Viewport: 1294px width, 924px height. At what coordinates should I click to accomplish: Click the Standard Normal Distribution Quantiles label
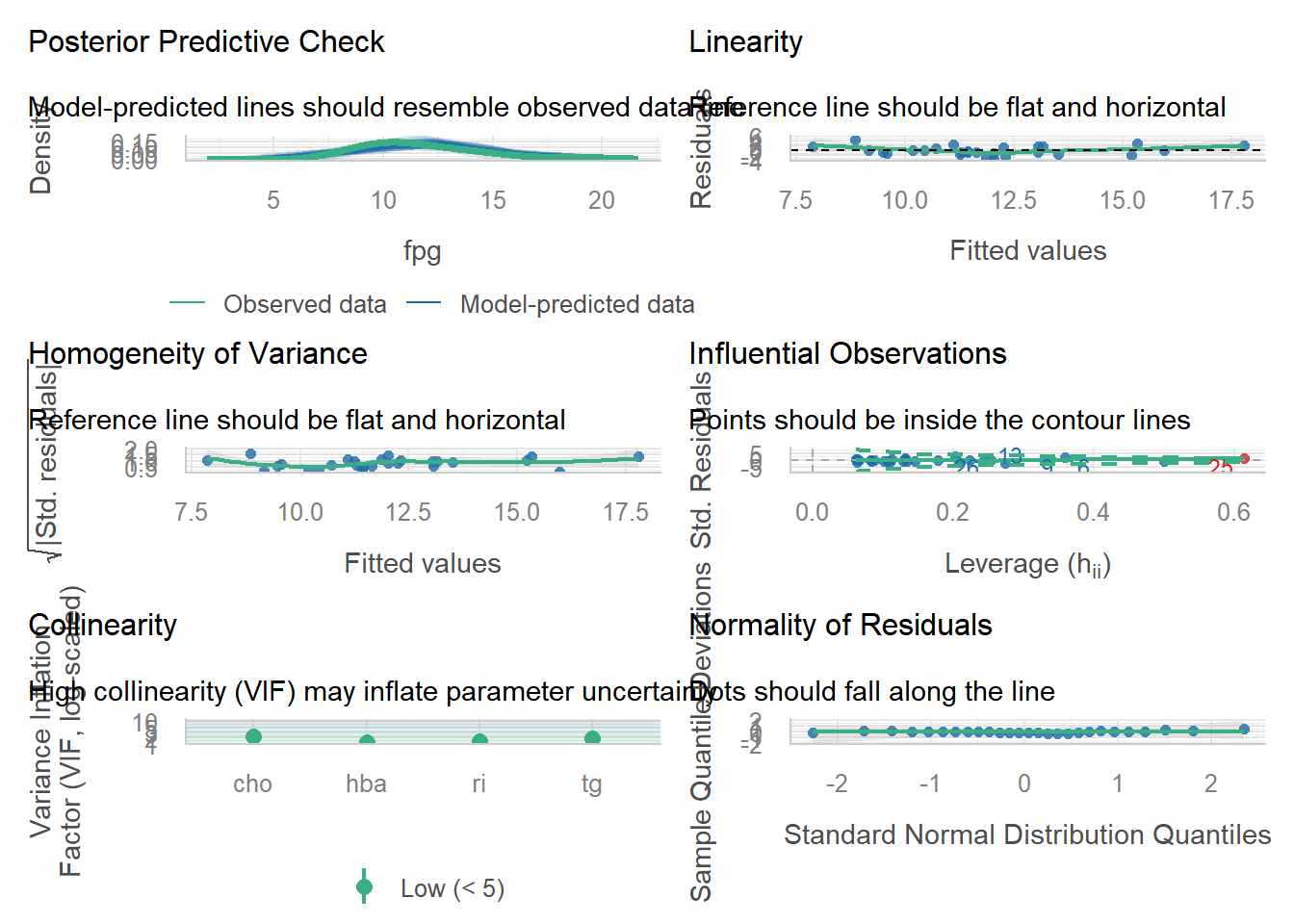(1027, 834)
